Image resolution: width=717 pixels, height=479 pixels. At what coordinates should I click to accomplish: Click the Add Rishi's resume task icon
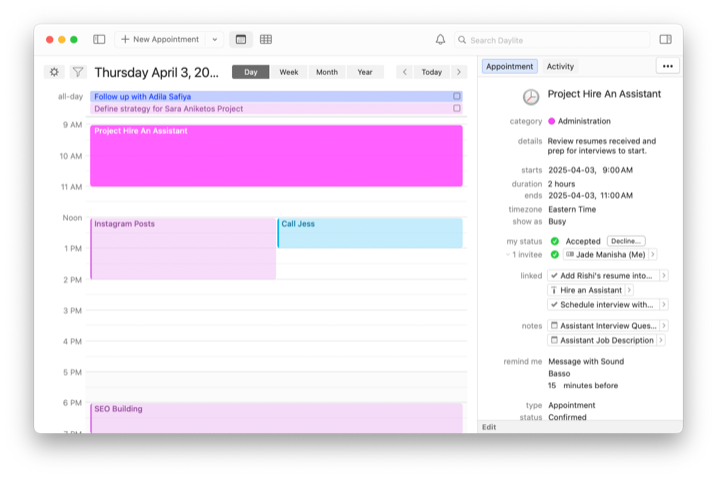(554, 276)
